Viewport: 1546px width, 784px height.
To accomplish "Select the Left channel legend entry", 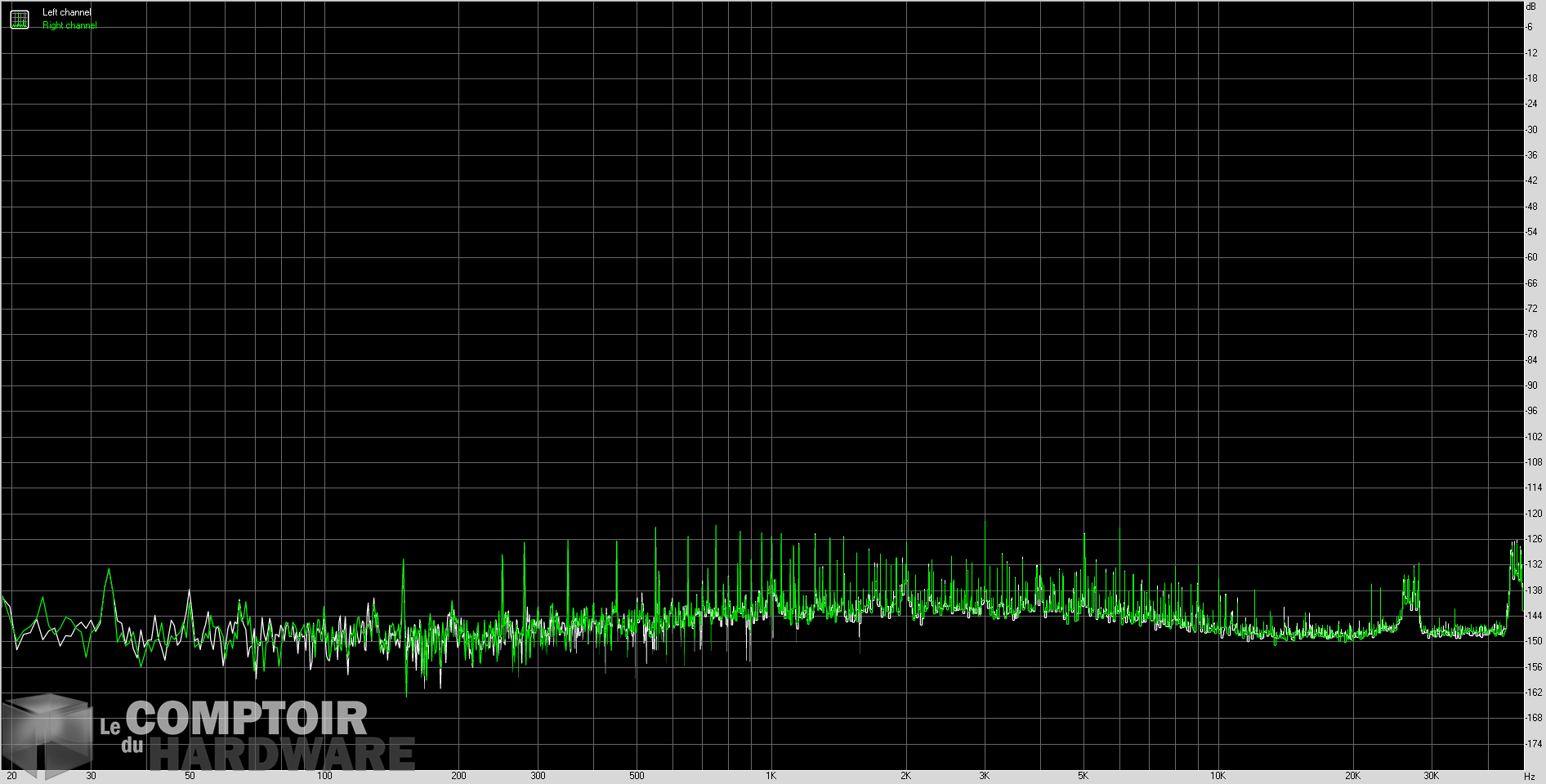I will pos(65,12).
